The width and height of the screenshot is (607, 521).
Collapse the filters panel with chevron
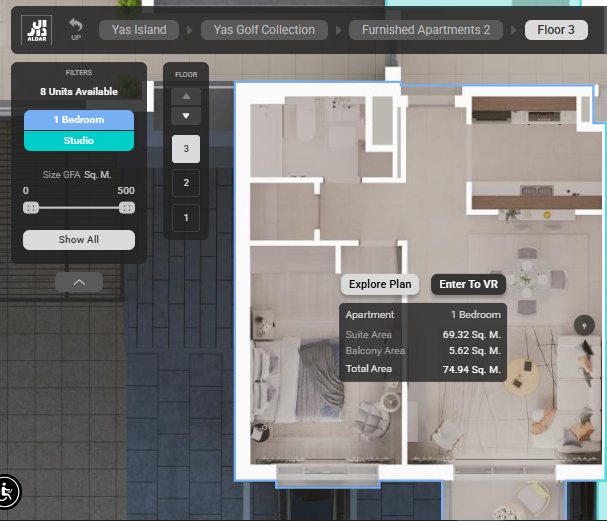pyautogui.click(x=79, y=283)
